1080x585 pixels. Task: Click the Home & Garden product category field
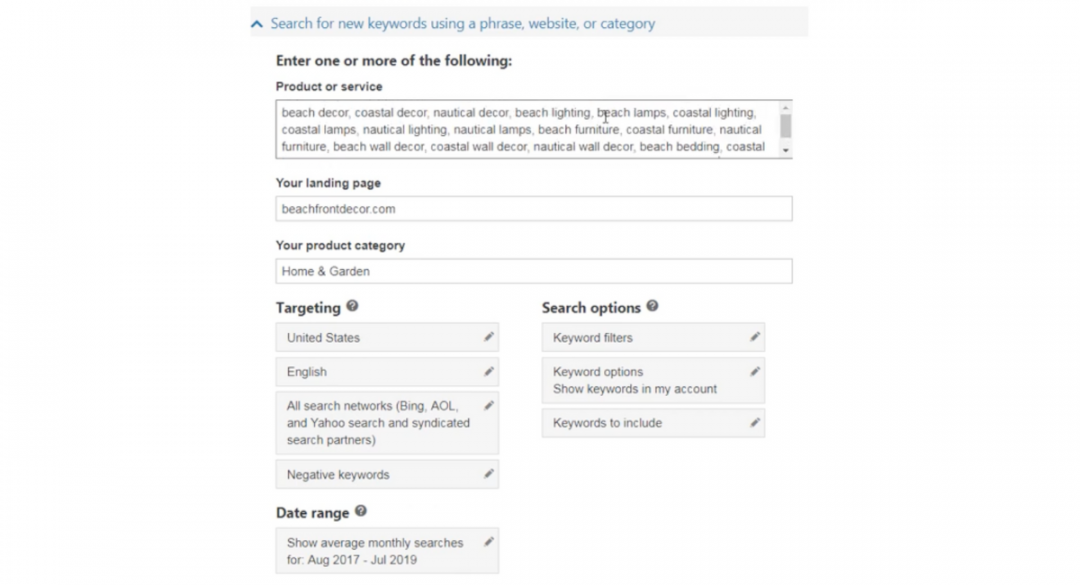pos(534,271)
